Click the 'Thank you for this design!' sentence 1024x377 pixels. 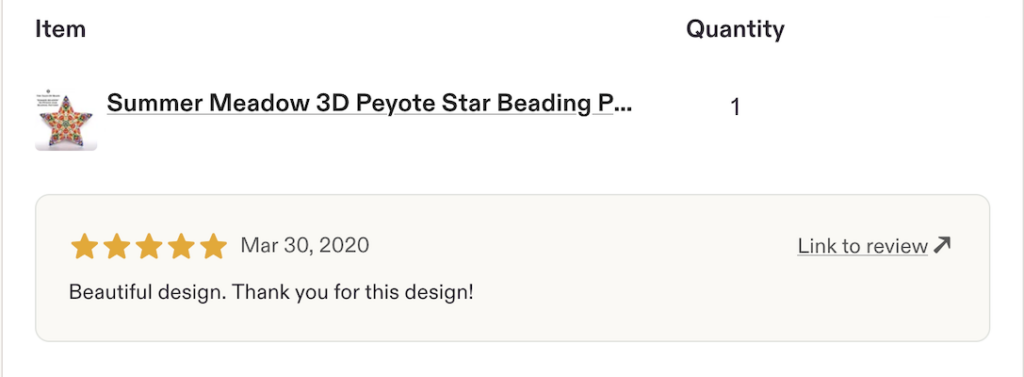pos(353,291)
